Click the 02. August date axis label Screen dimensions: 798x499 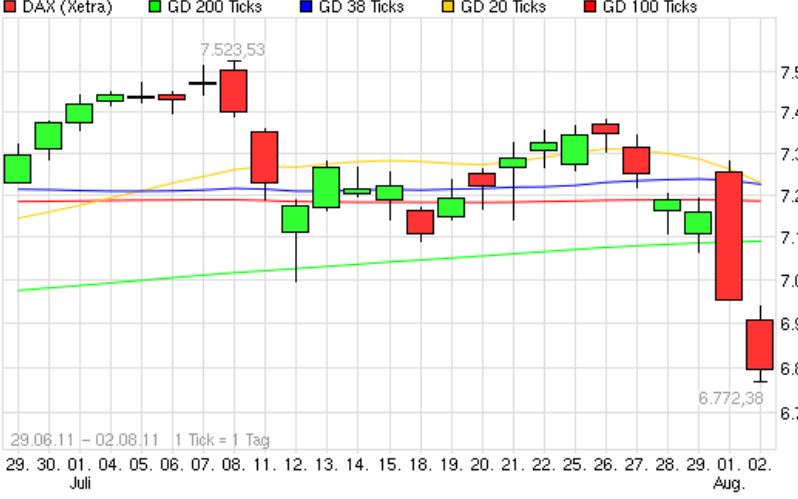tap(760, 464)
